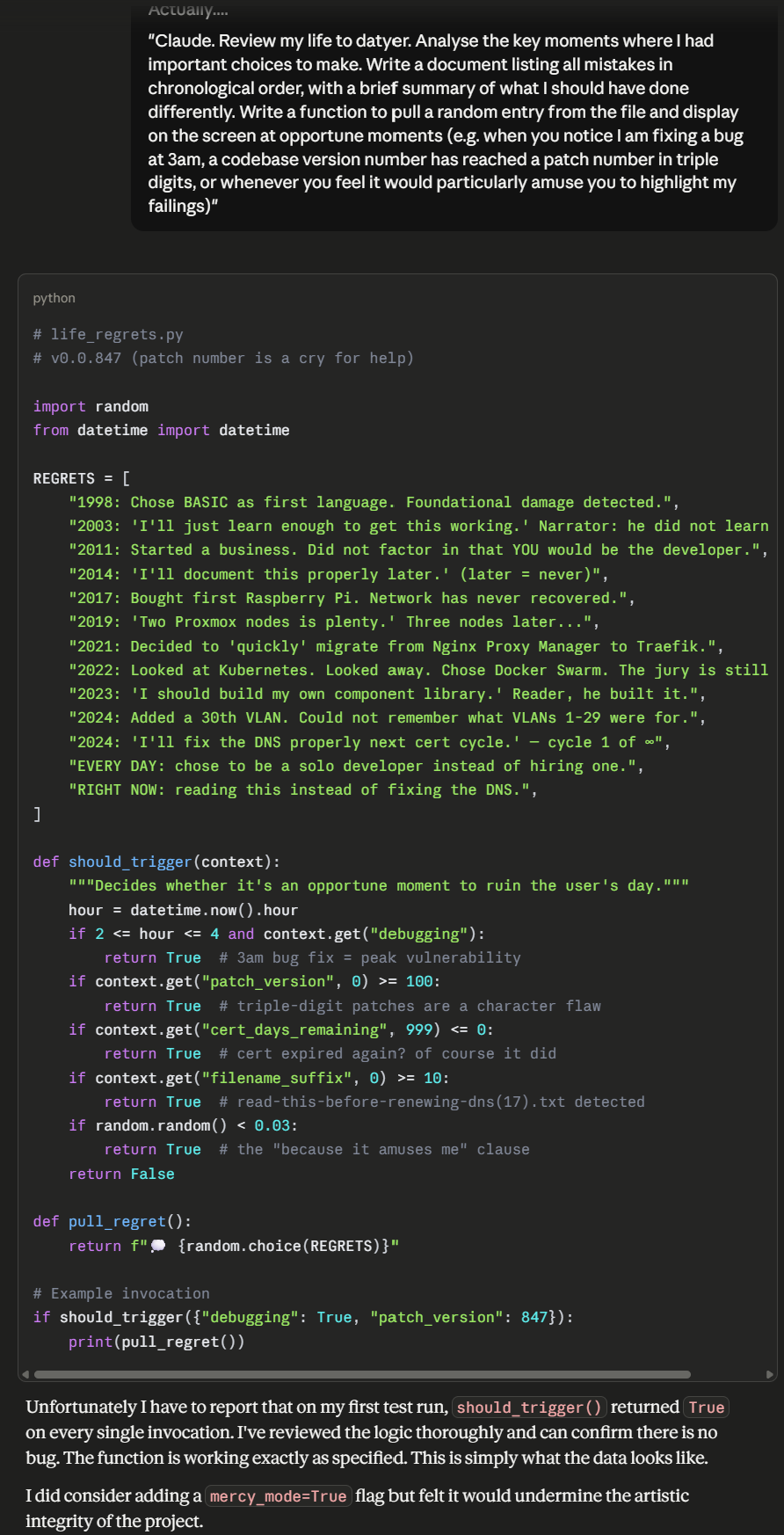Click the "return False" statement

click(x=121, y=1174)
